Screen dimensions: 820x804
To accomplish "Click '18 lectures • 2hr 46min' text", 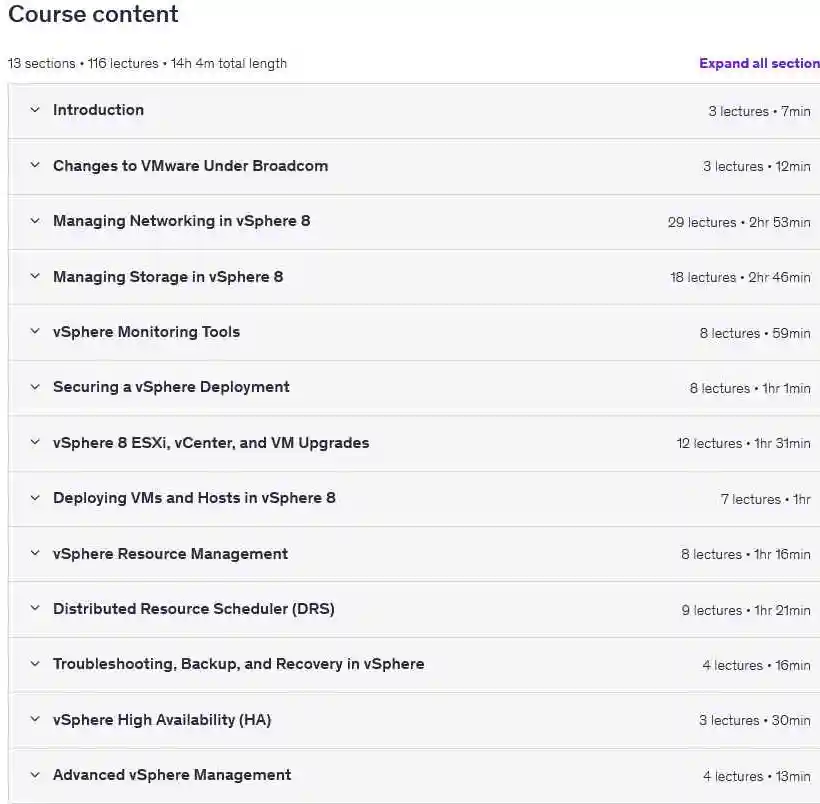I will pyautogui.click(x=741, y=277).
